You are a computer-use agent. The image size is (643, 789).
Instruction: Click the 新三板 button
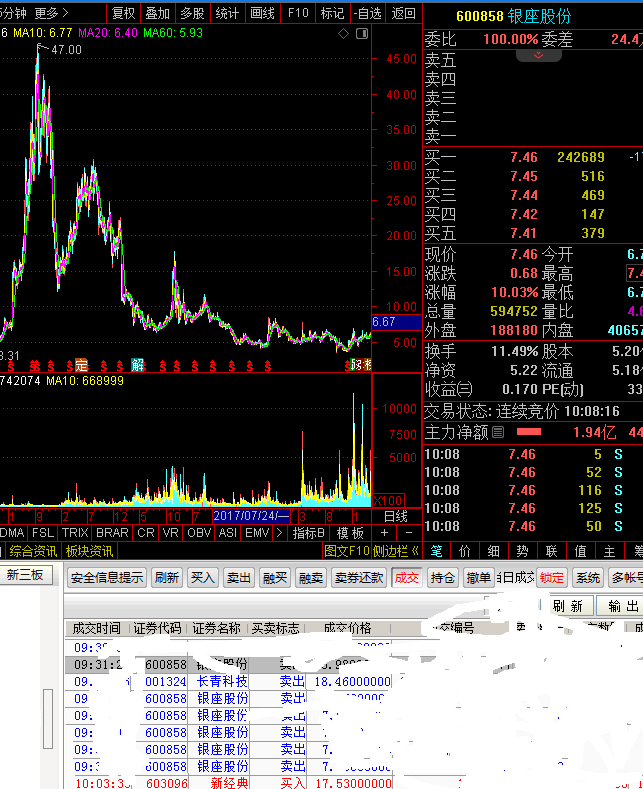click(x=25, y=575)
